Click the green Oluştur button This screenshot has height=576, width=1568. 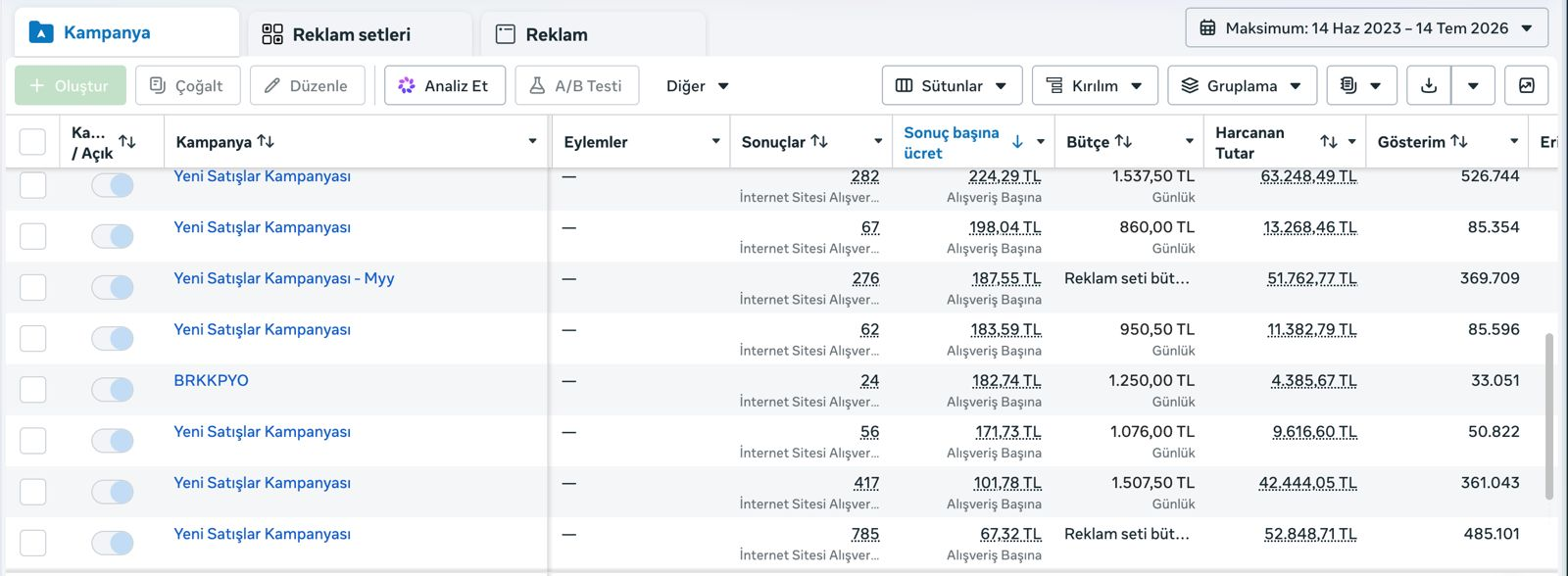(70, 86)
